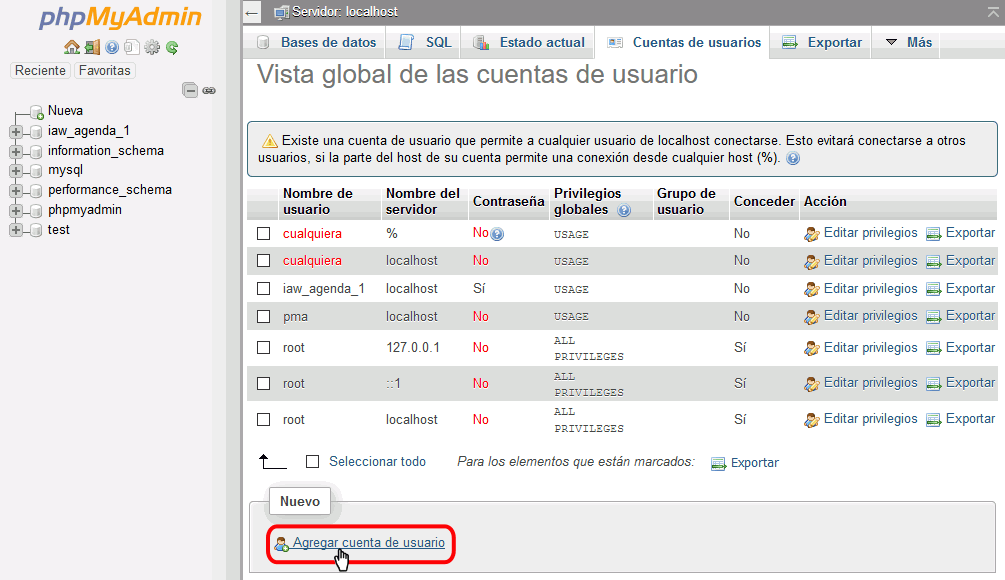Show the Reciente tab in sidebar
Viewport: 1005px width, 580px height.
point(40,70)
